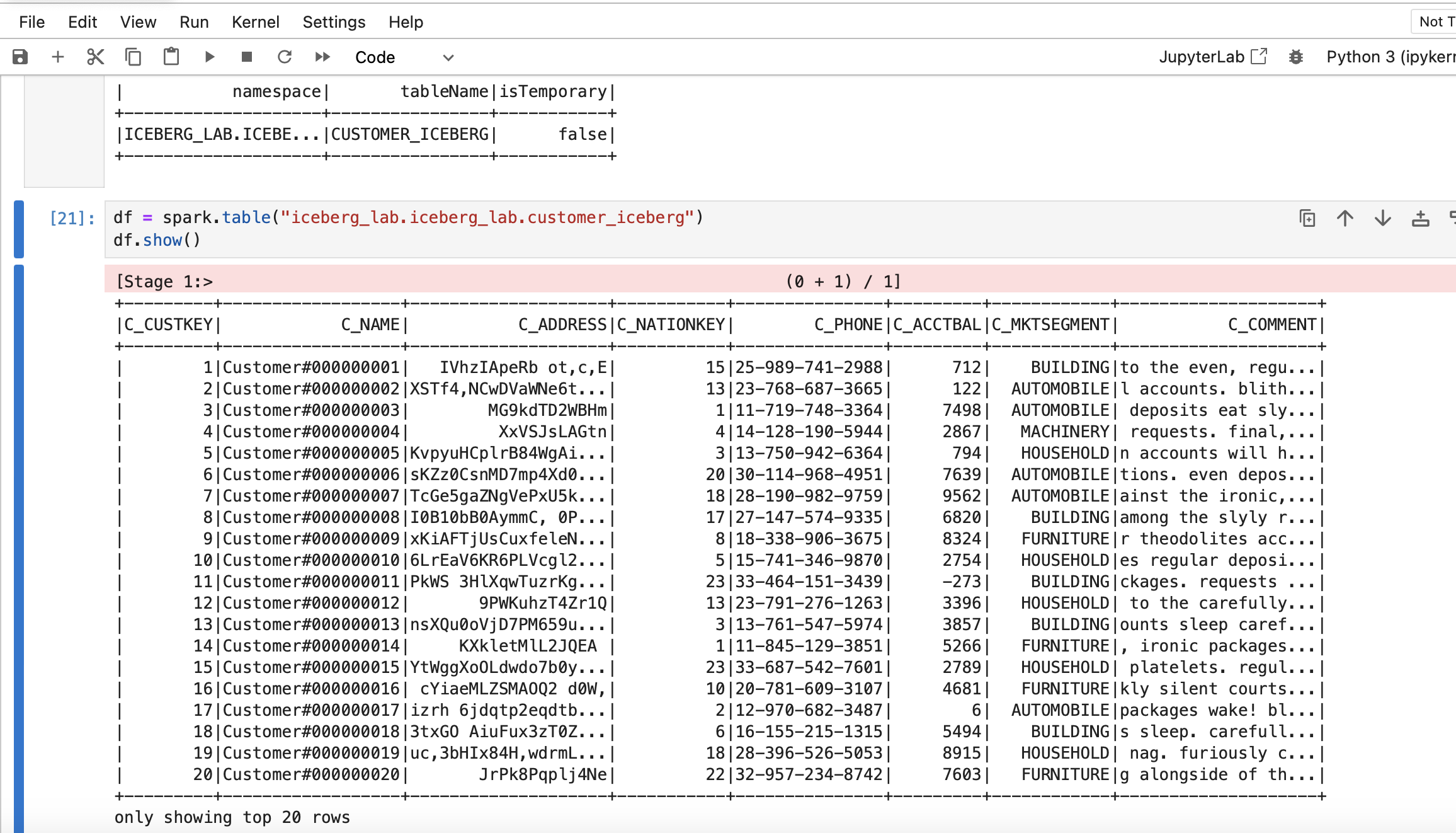Image resolution: width=1456 pixels, height=833 pixels.
Task: Open the Kernel menu
Action: 255,22
